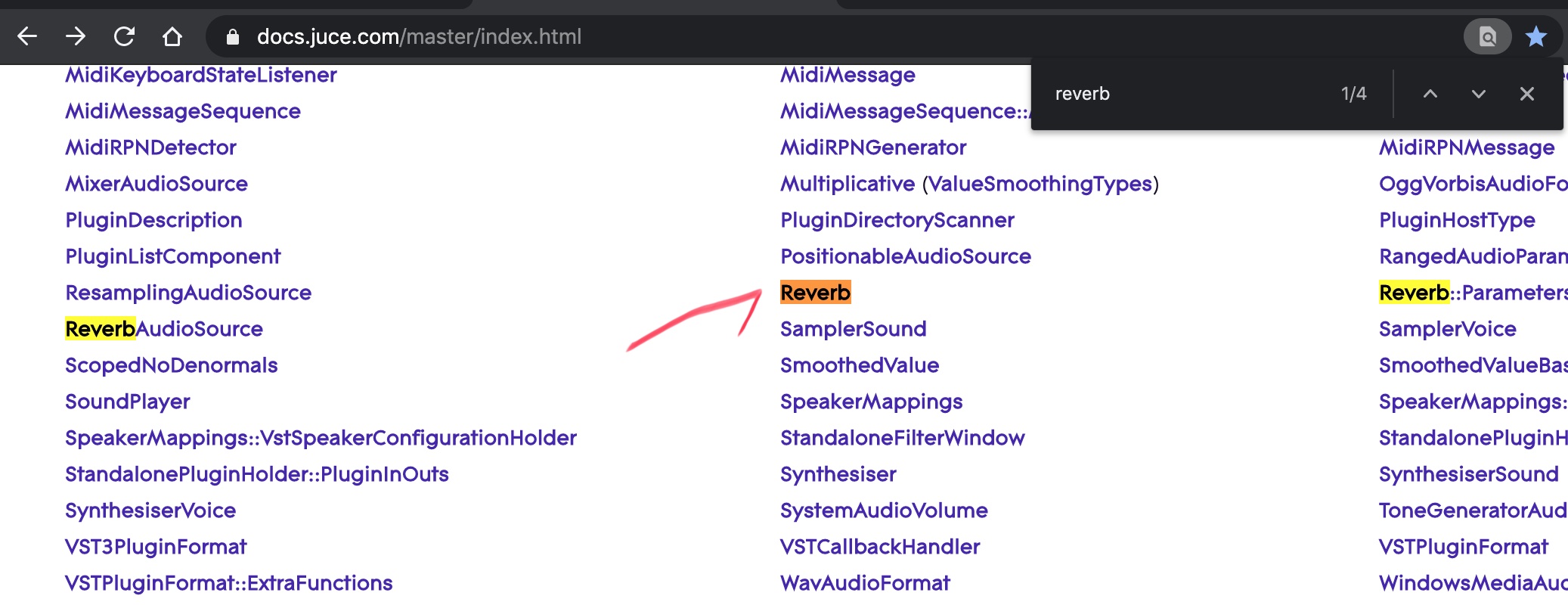Open the SpeakerMappings::VstSpeakerConfigurationHolder link
1568x605 pixels.
point(321,438)
